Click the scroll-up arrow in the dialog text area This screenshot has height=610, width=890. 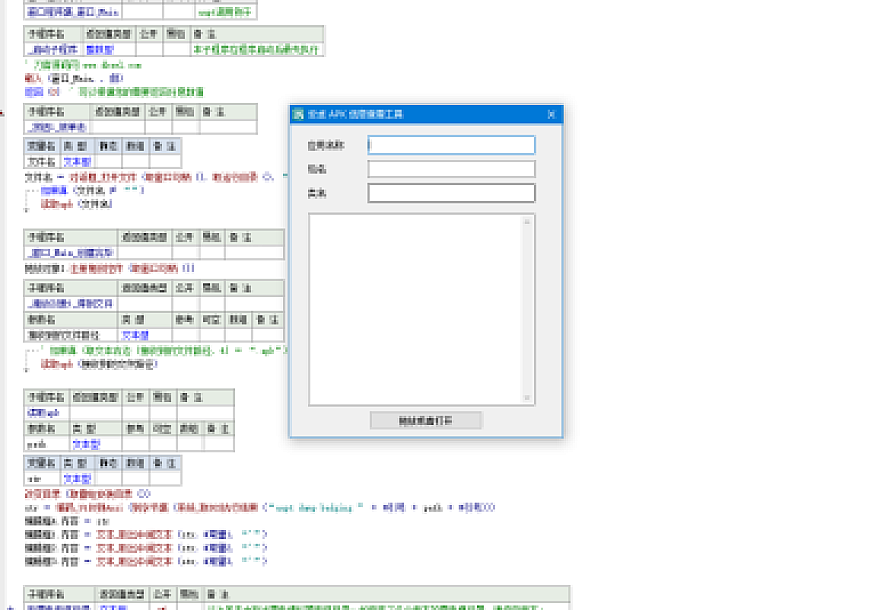click(x=529, y=220)
